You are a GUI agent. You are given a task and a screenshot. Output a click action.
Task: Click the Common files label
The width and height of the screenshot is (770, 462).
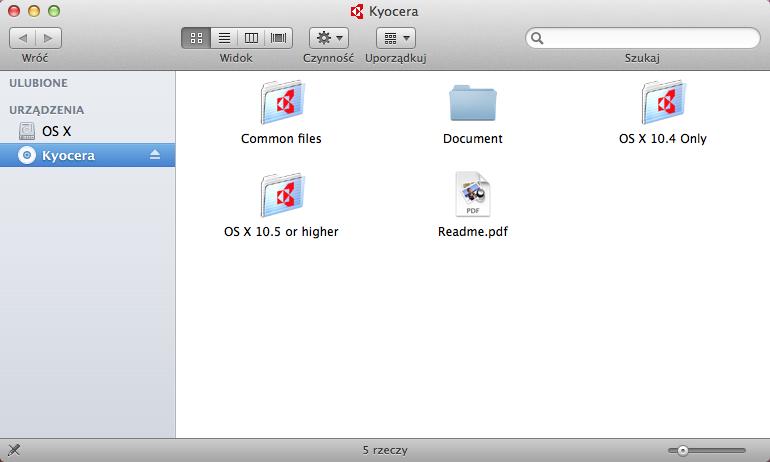281,139
